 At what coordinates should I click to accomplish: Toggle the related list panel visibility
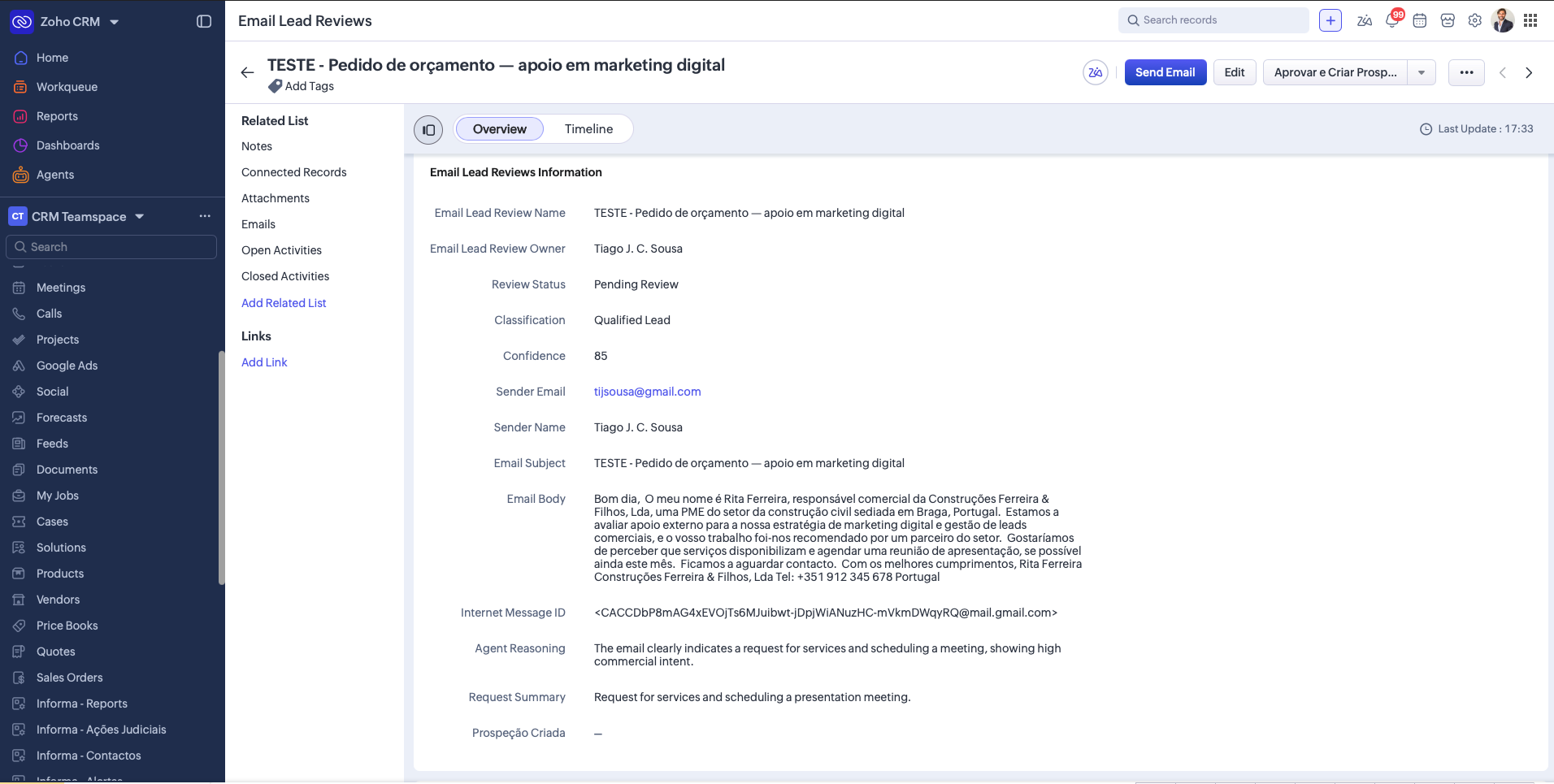pos(428,129)
